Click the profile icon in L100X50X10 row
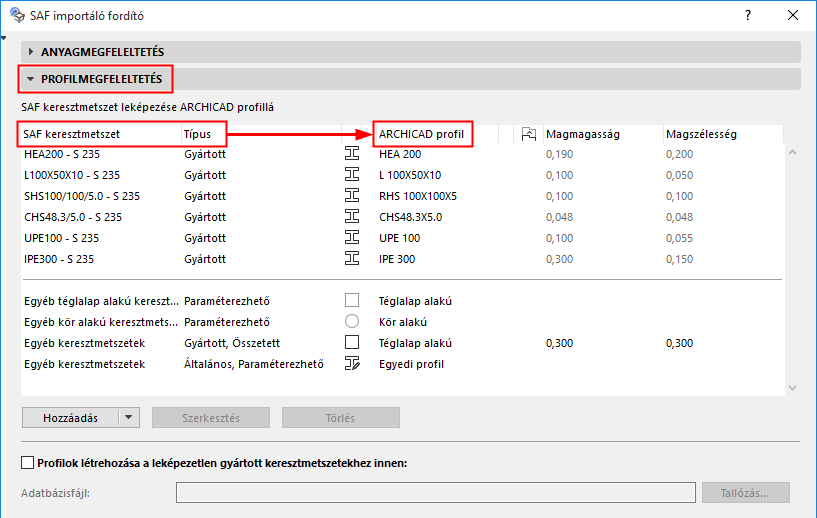Image resolution: width=817 pixels, height=518 pixels. pos(352,175)
